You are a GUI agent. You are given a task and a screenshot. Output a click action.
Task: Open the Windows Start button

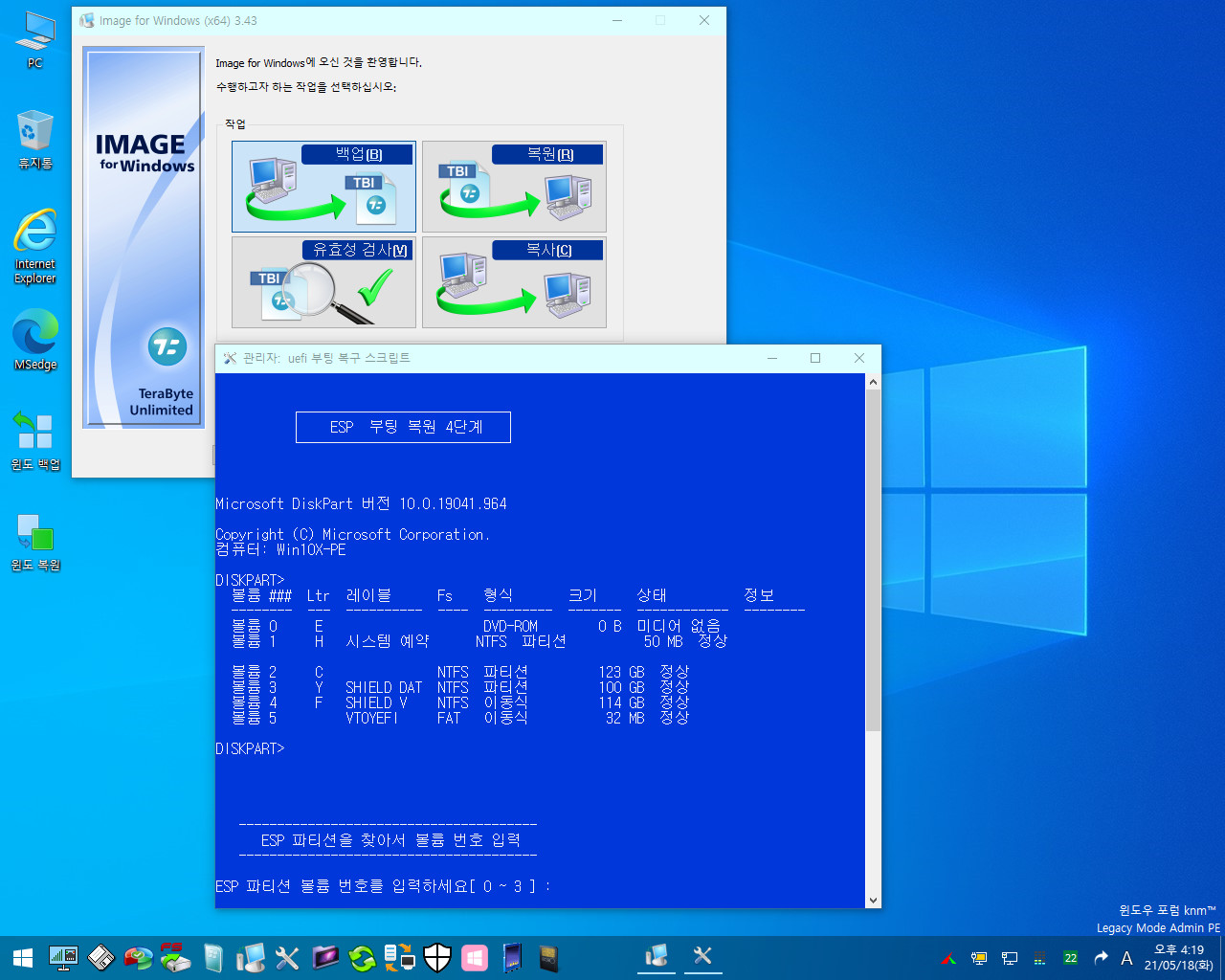[23, 957]
